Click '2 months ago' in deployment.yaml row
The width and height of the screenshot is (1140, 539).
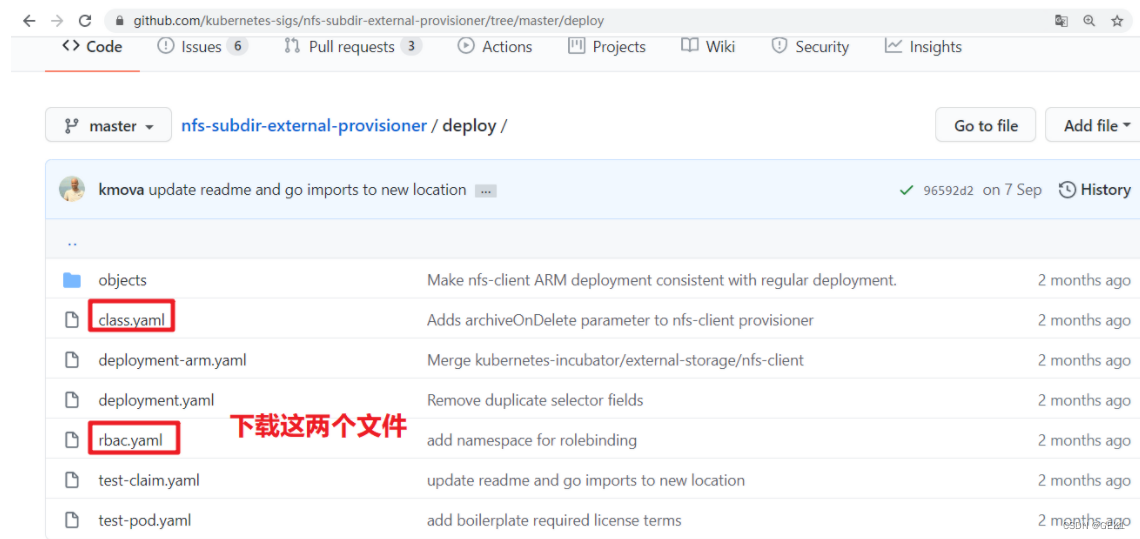click(1084, 400)
